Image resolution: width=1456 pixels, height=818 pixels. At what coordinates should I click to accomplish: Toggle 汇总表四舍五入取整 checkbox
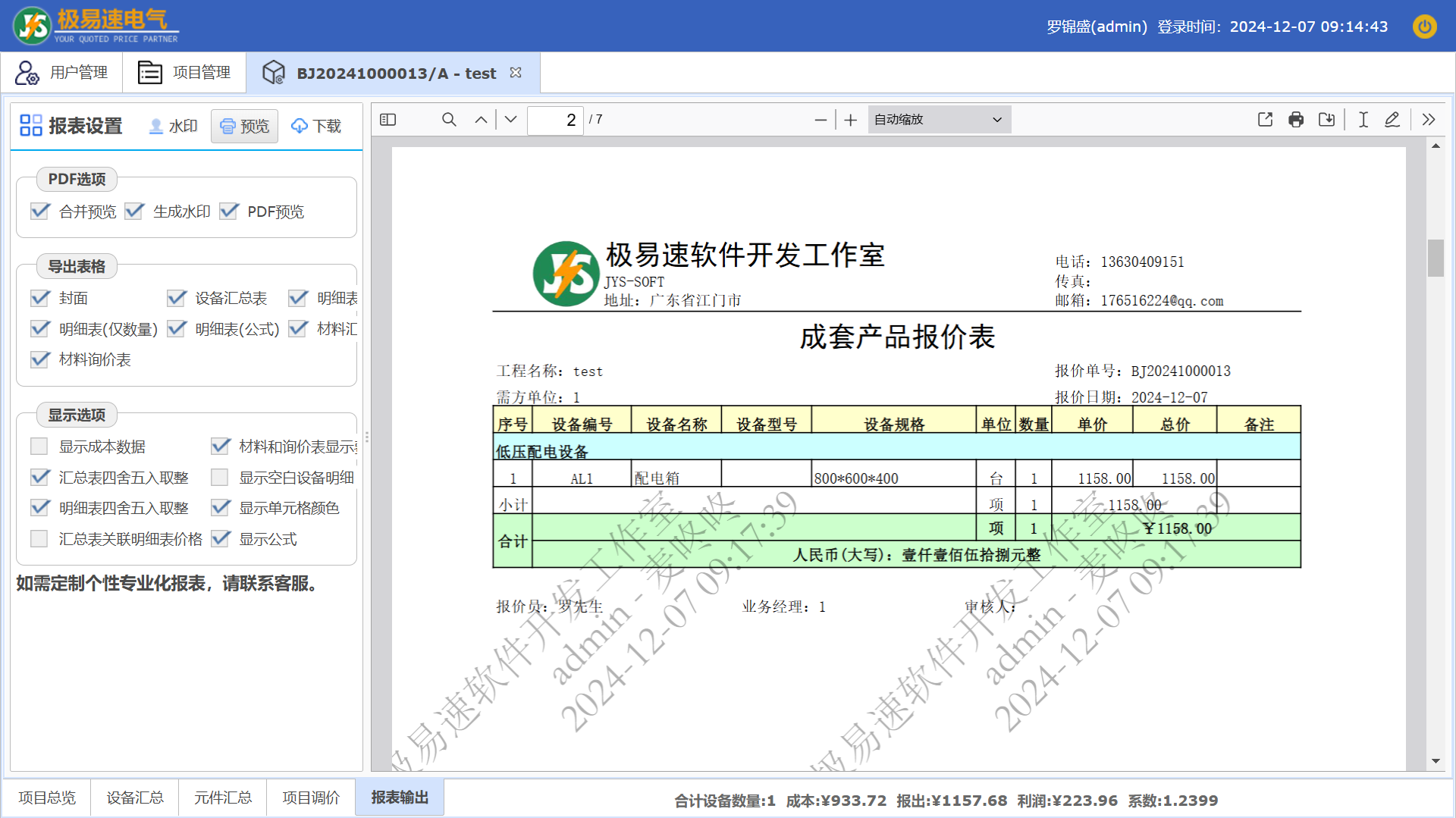point(39,478)
